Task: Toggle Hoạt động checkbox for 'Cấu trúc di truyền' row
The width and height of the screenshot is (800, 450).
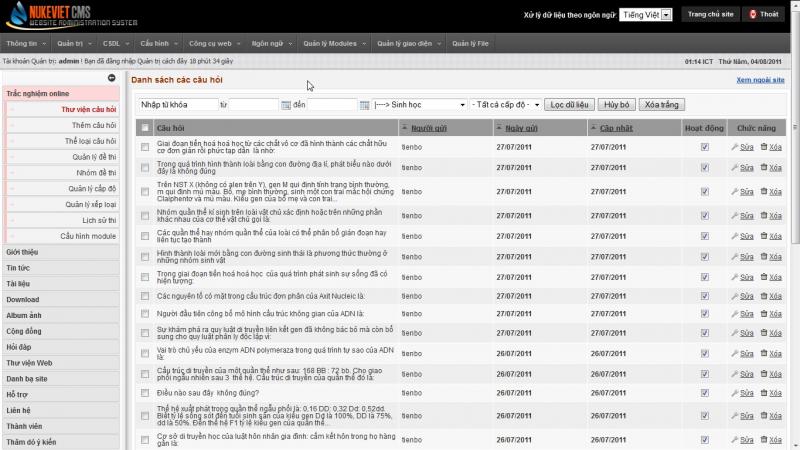Action: pos(705,374)
